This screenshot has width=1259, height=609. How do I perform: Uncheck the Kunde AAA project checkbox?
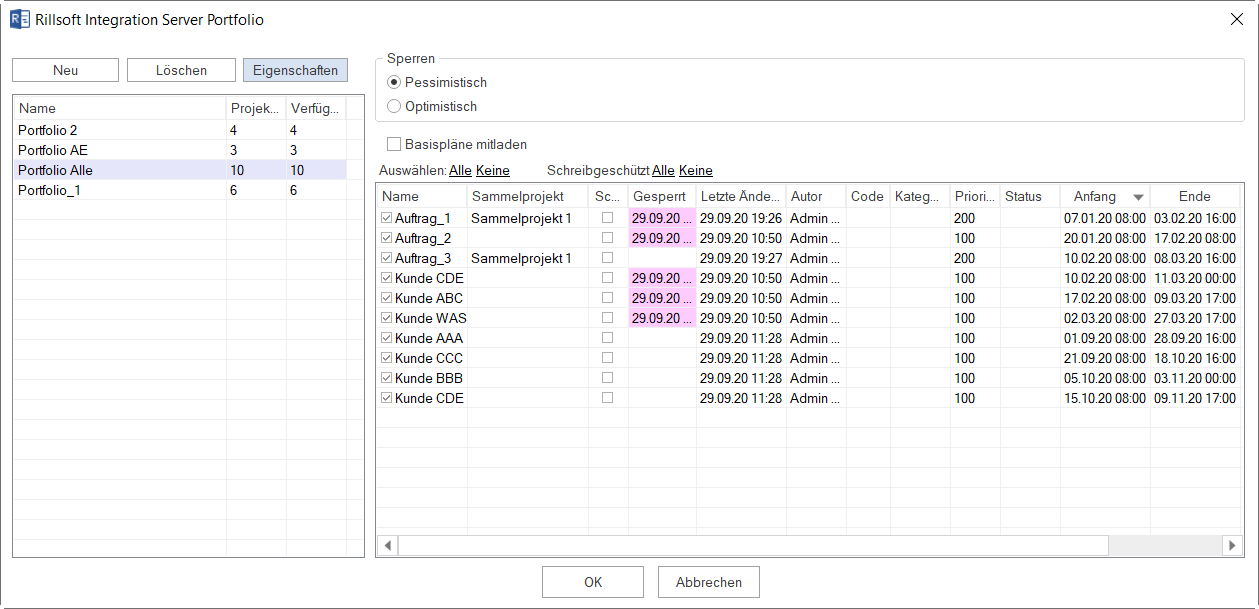coord(387,338)
